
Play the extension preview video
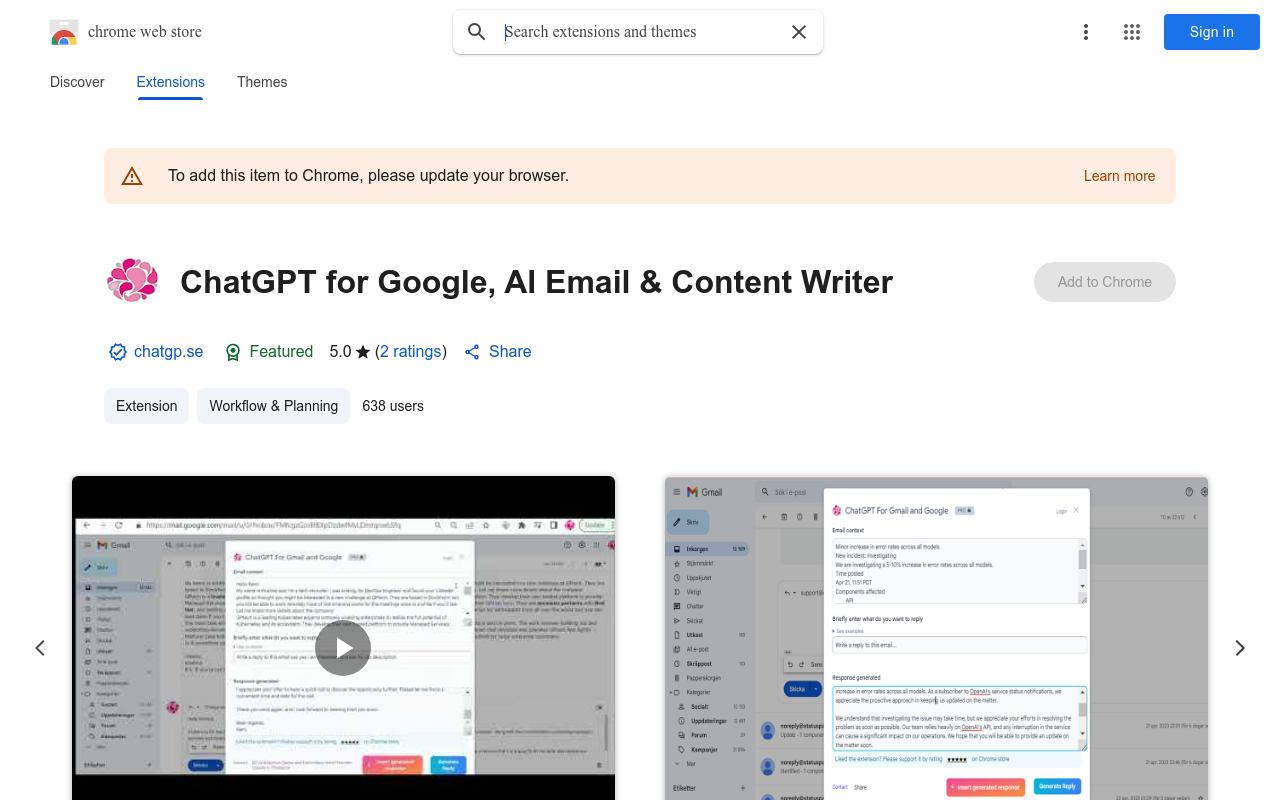[343, 648]
